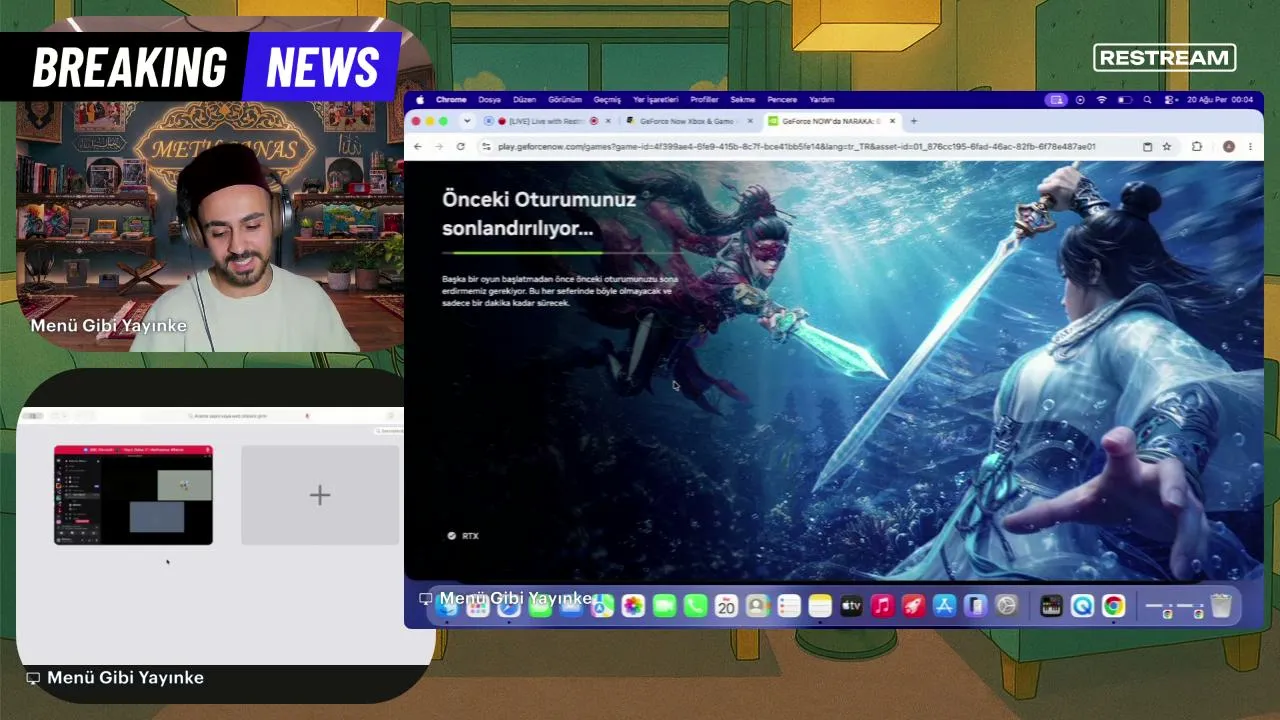Viewport: 1280px width, 720px height.
Task: Open Notes from the Dock
Action: [820, 605]
